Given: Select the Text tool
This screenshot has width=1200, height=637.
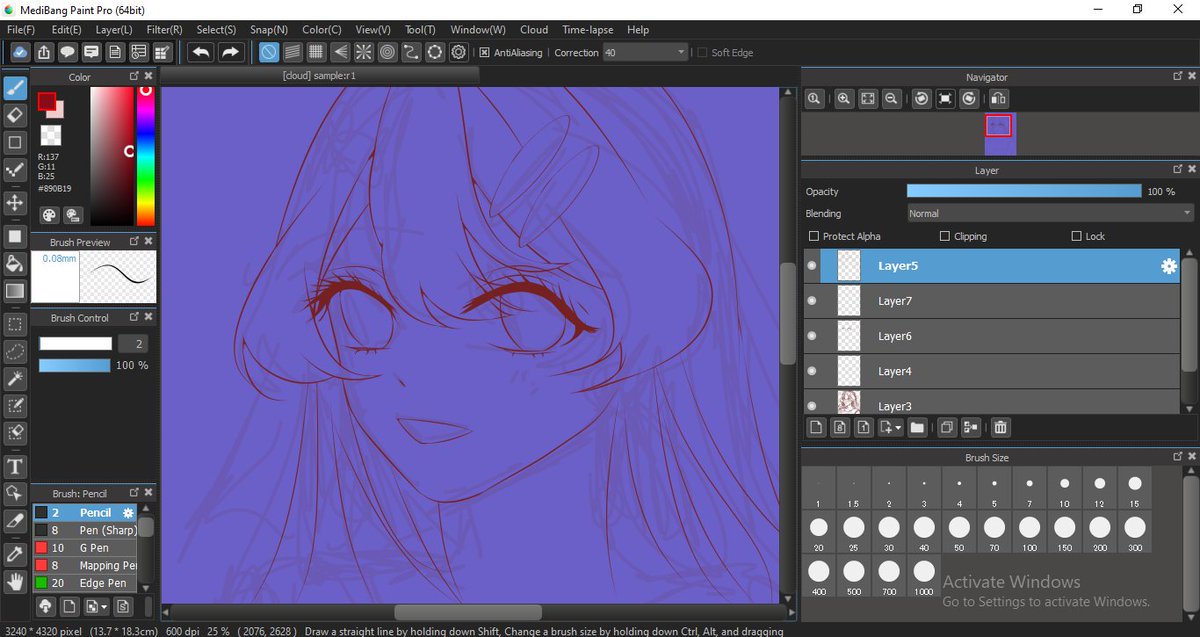Looking at the screenshot, I should click(x=15, y=466).
